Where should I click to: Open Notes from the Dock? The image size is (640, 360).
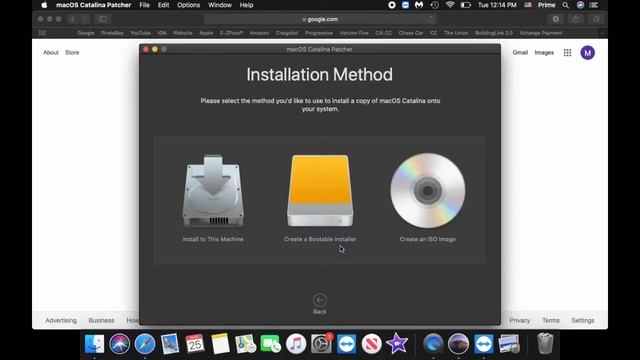[220, 344]
